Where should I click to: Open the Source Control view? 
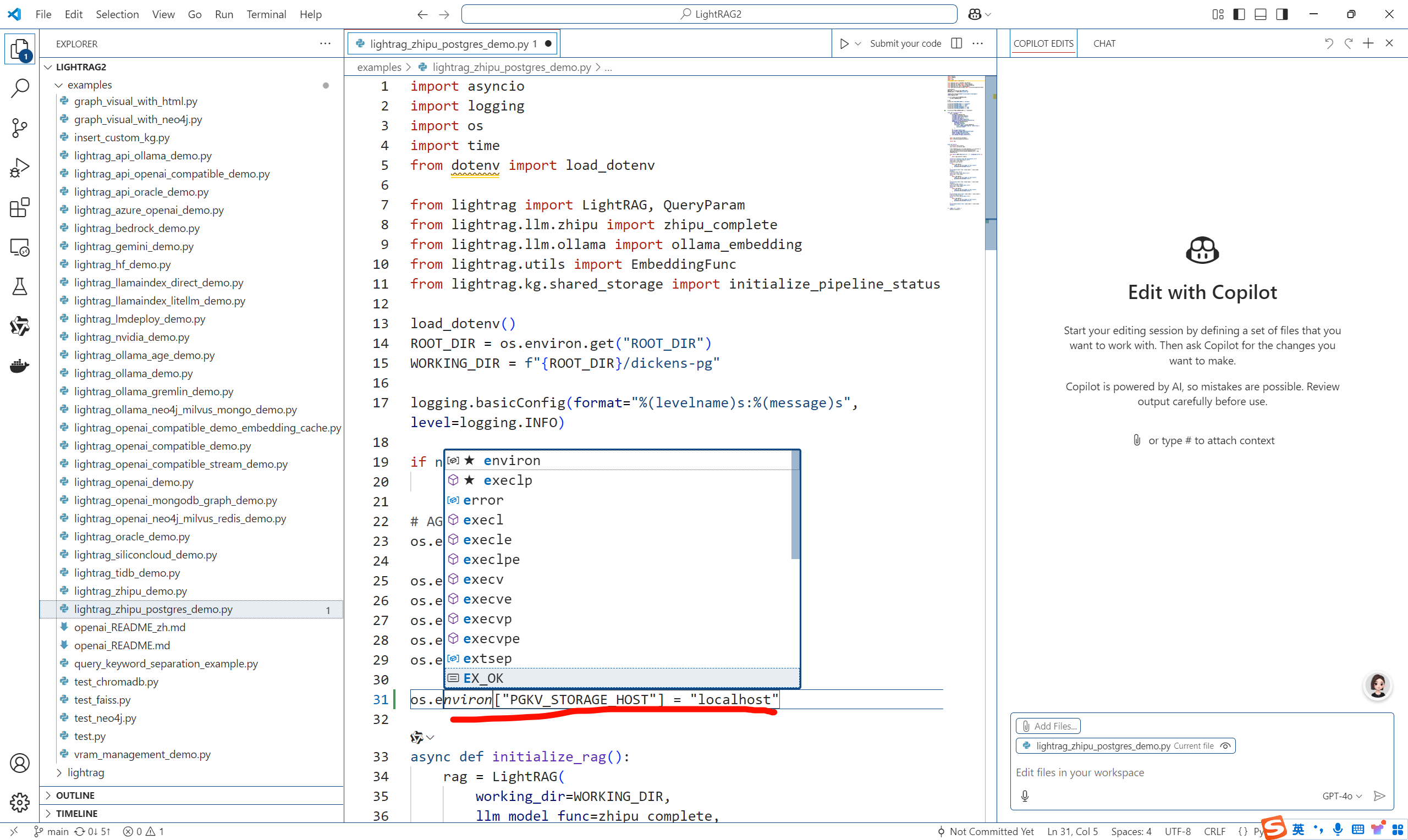point(20,128)
